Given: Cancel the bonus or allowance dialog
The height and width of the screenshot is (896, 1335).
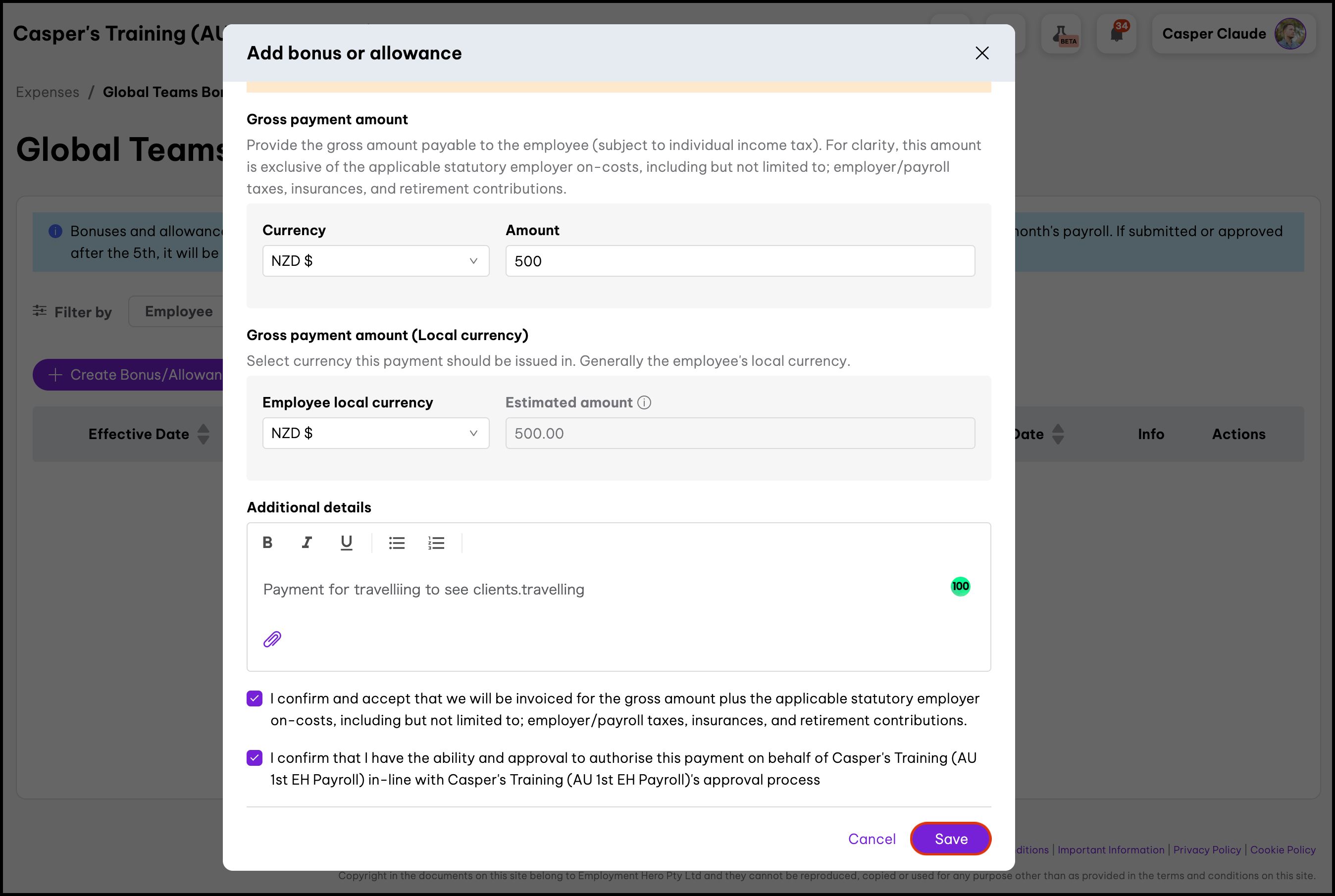Looking at the screenshot, I should (872, 839).
